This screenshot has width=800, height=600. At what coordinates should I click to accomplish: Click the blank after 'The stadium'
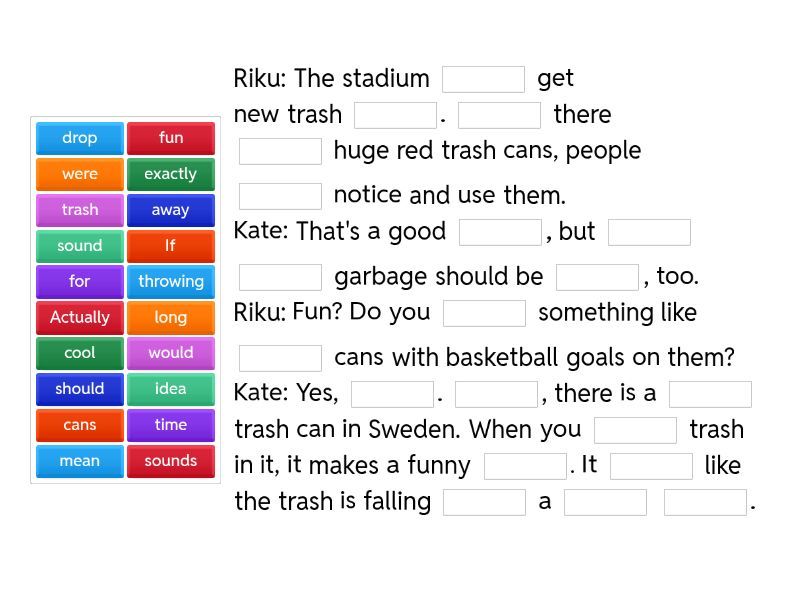click(483, 79)
